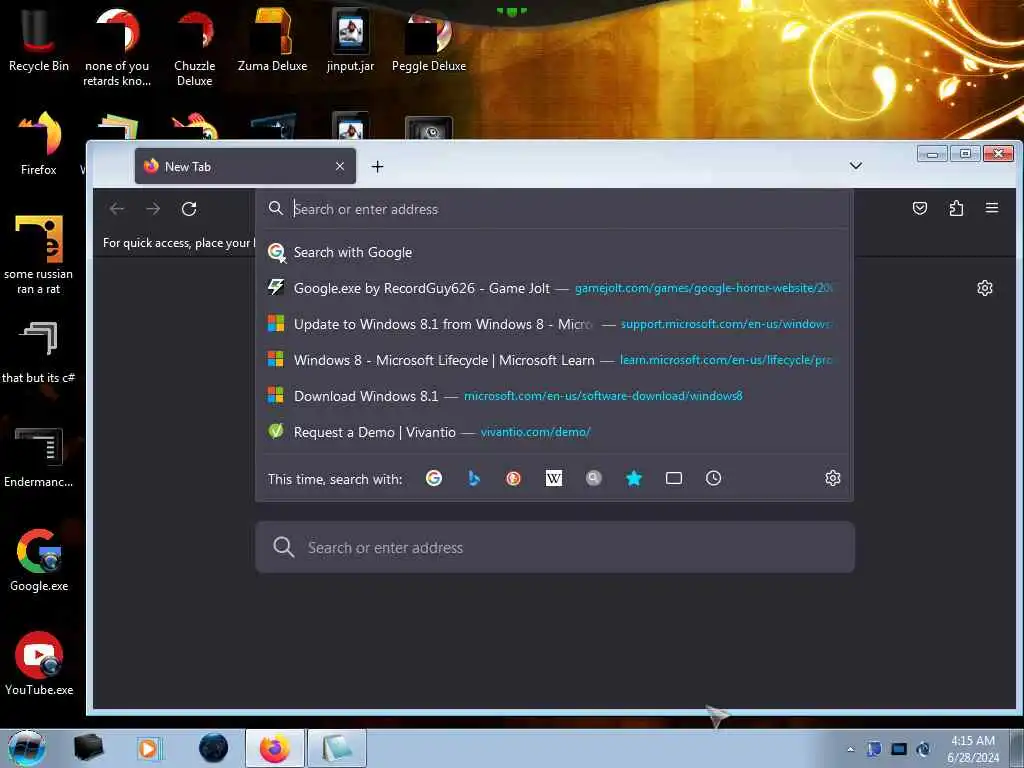
Task: Select the Endermanc... desktop icon
Action: (39, 457)
